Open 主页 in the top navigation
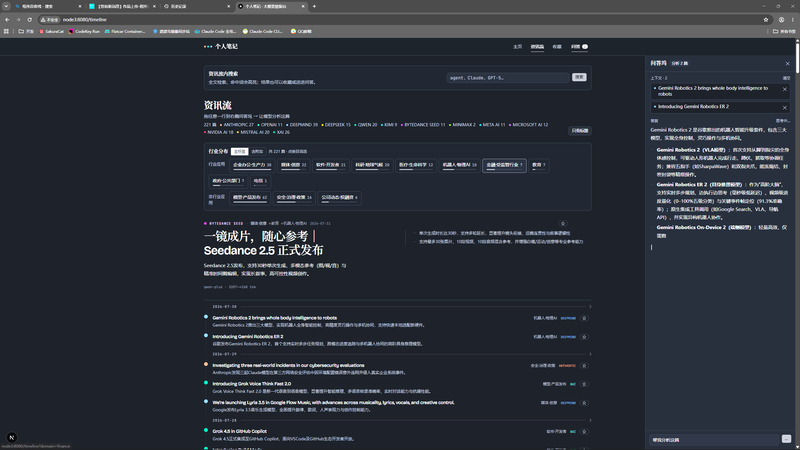The image size is (800, 450). pyautogui.click(x=517, y=46)
